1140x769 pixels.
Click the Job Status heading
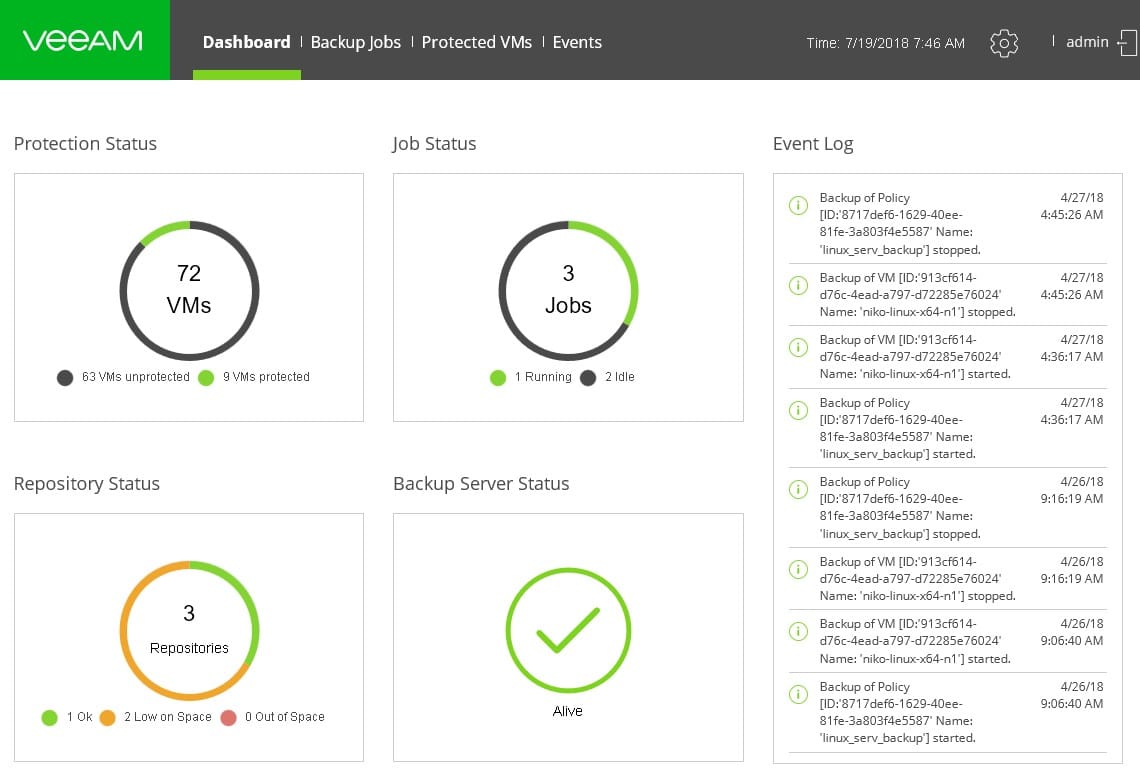point(434,143)
